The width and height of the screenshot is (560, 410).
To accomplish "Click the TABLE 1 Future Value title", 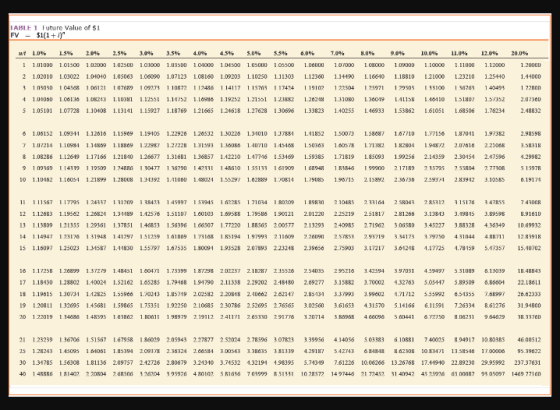I will [55, 28].
